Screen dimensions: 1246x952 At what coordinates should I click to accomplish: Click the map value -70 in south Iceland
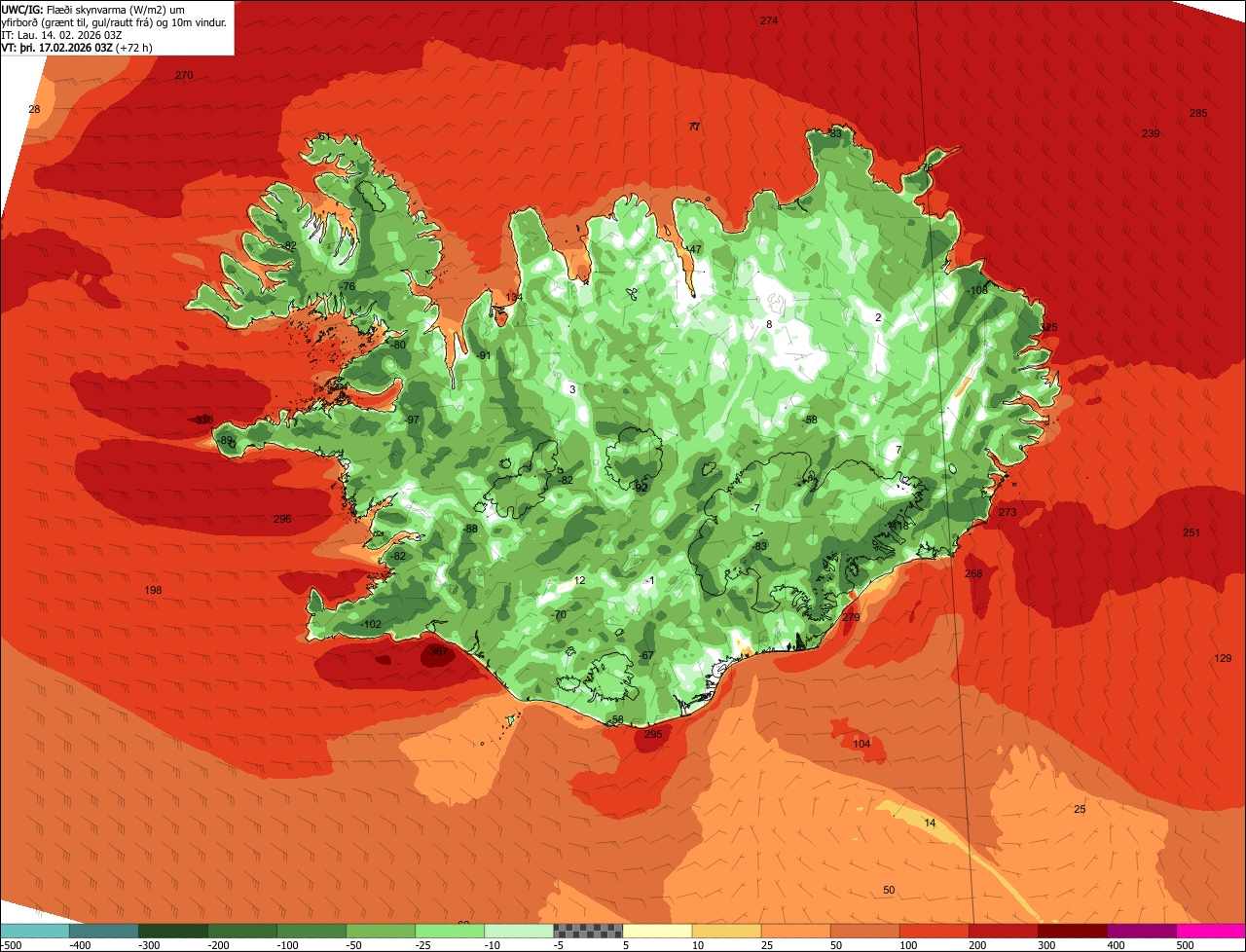click(x=558, y=615)
